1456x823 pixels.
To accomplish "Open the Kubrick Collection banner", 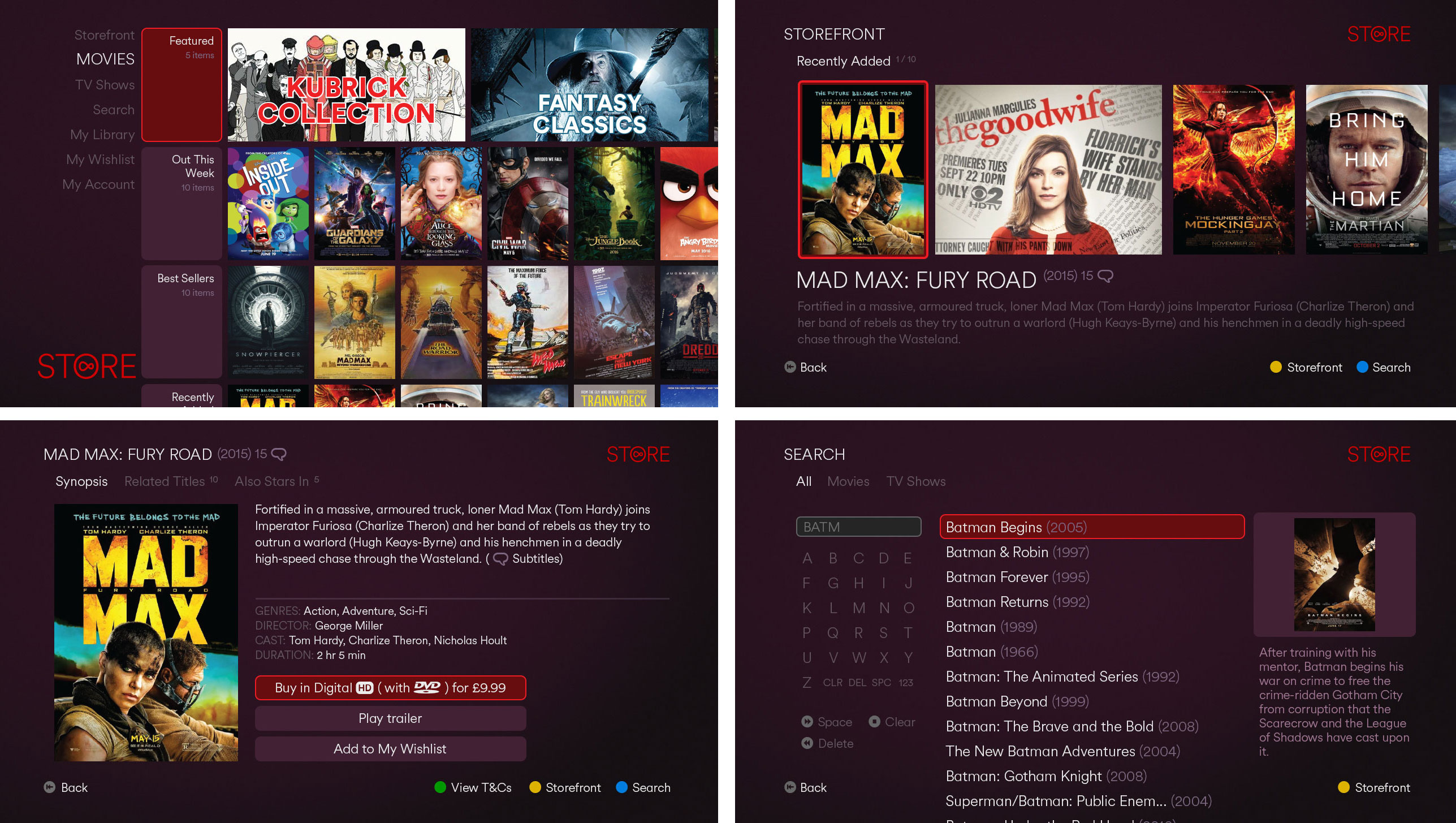I will [347, 85].
